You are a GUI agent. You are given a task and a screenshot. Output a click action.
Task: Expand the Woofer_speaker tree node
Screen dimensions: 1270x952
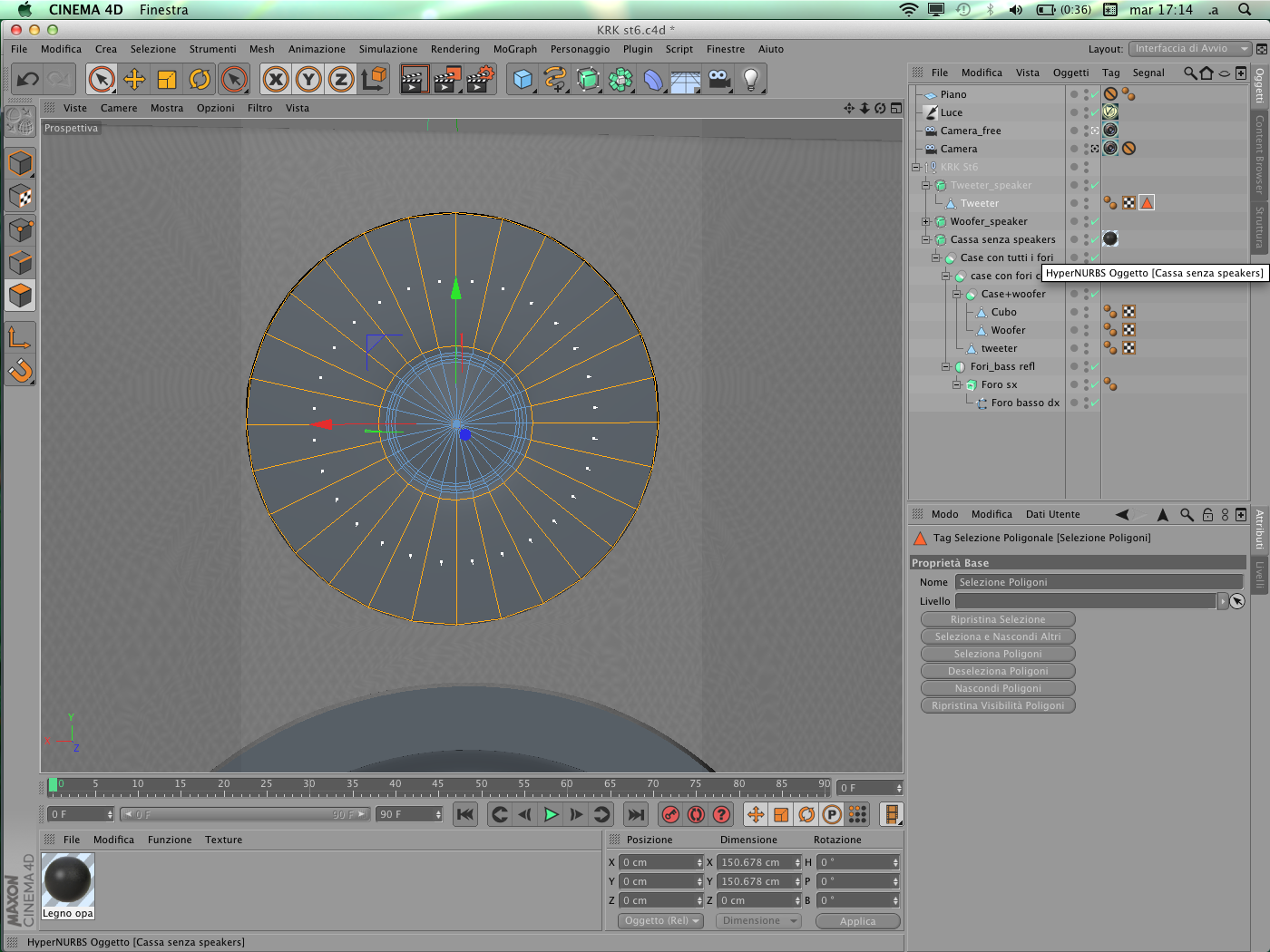[x=925, y=221]
